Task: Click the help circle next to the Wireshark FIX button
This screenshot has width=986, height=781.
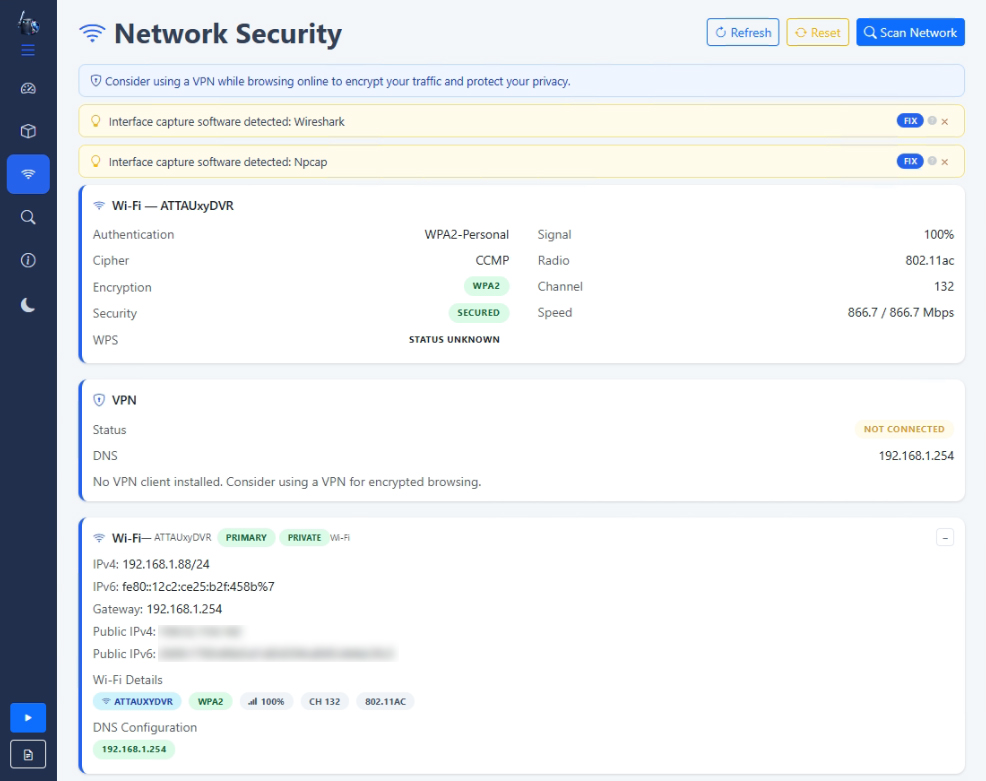Action: point(930,120)
